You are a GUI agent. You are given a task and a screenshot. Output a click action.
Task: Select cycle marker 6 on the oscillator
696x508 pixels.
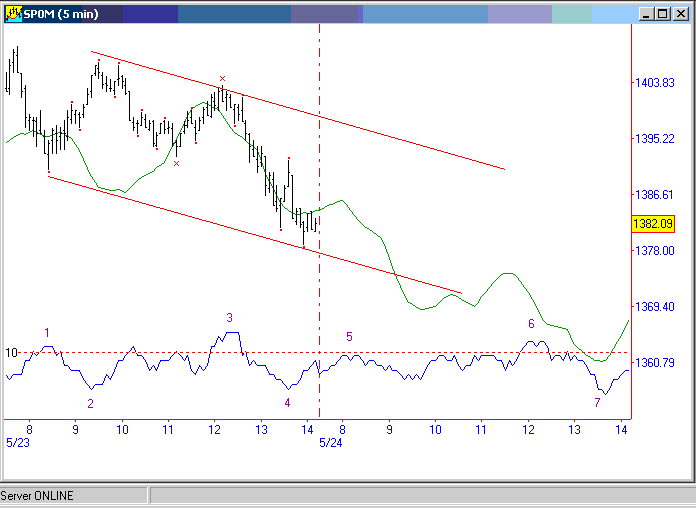click(531, 324)
